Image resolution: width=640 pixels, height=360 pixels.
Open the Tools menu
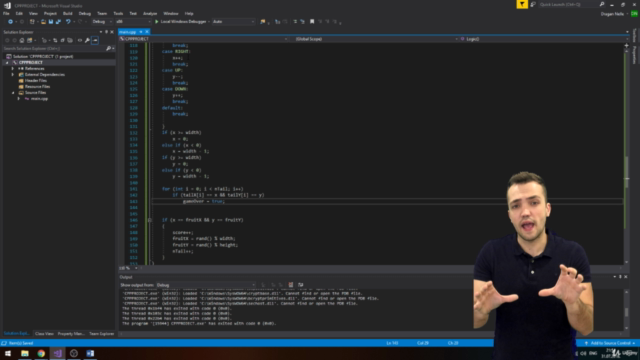[x=118, y=13]
